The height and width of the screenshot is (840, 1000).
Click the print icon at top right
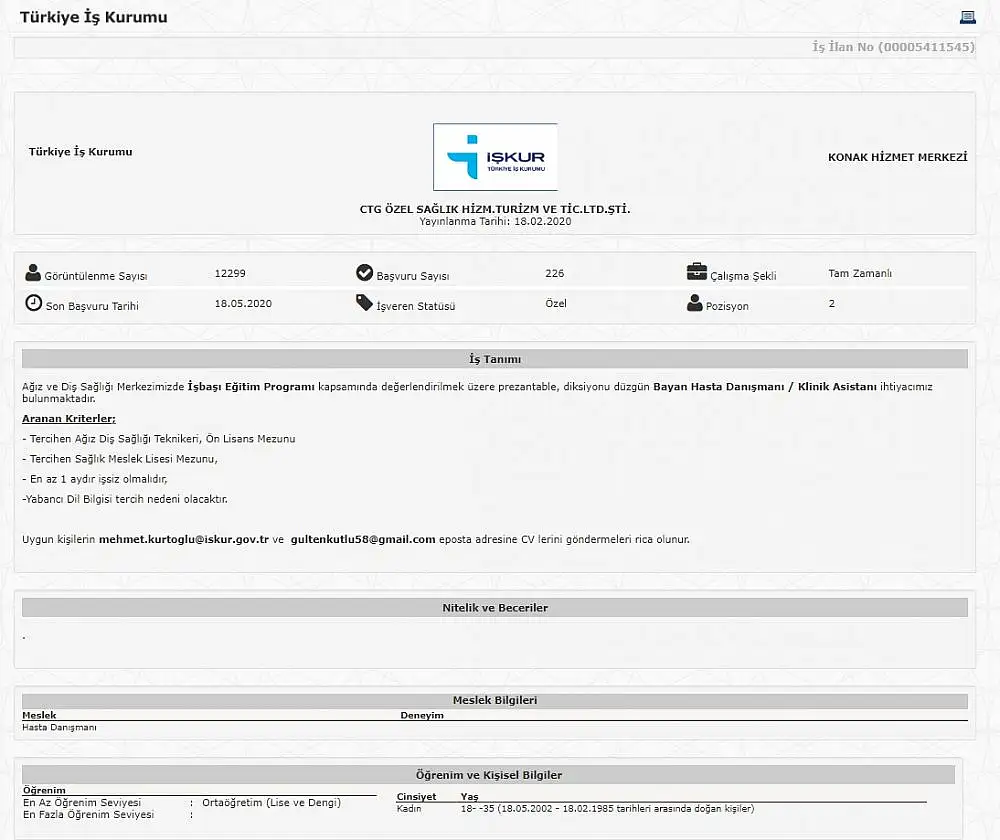point(967,17)
